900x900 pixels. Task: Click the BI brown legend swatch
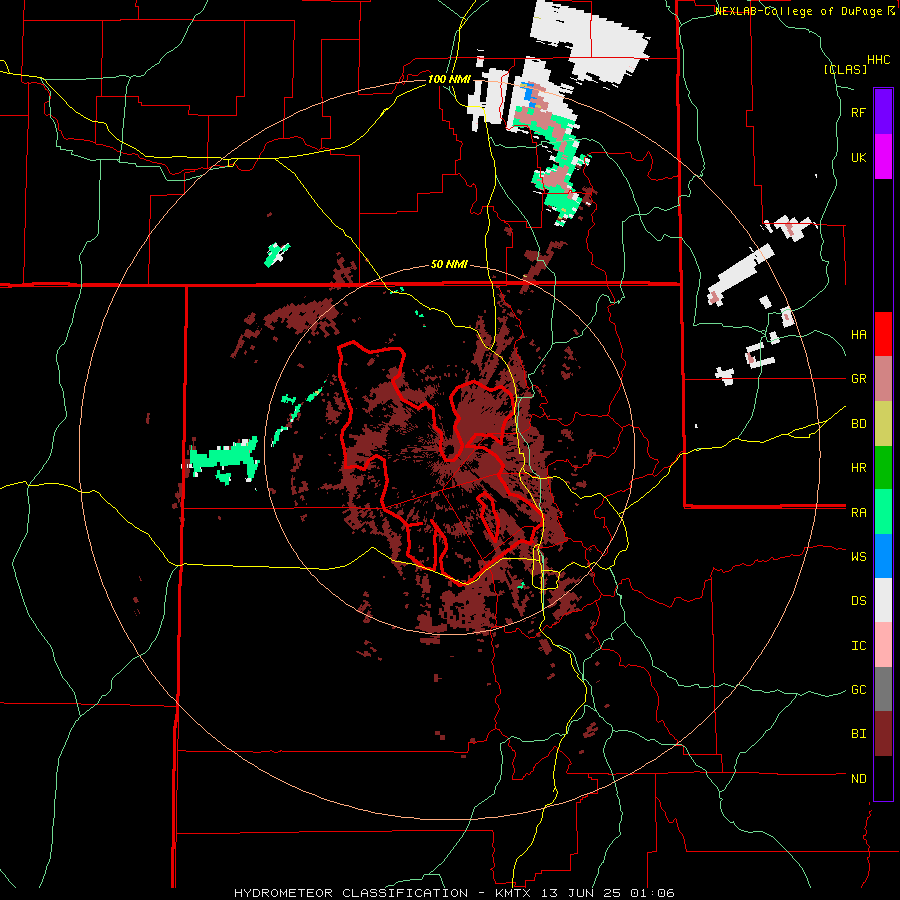click(883, 734)
